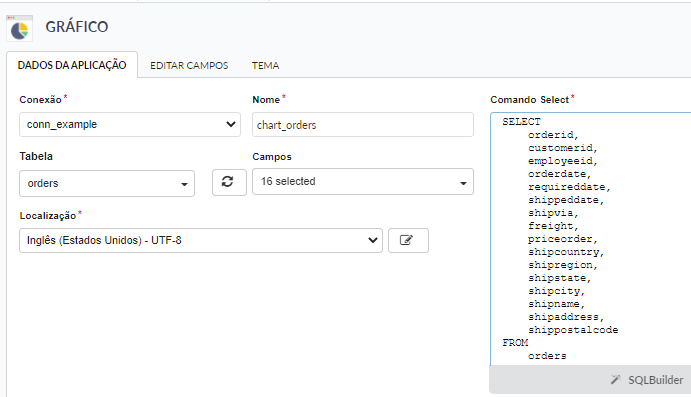The height and width of the screenshot is (397, 691).
Task: Open the Tema tab
Action: (265, 66)
